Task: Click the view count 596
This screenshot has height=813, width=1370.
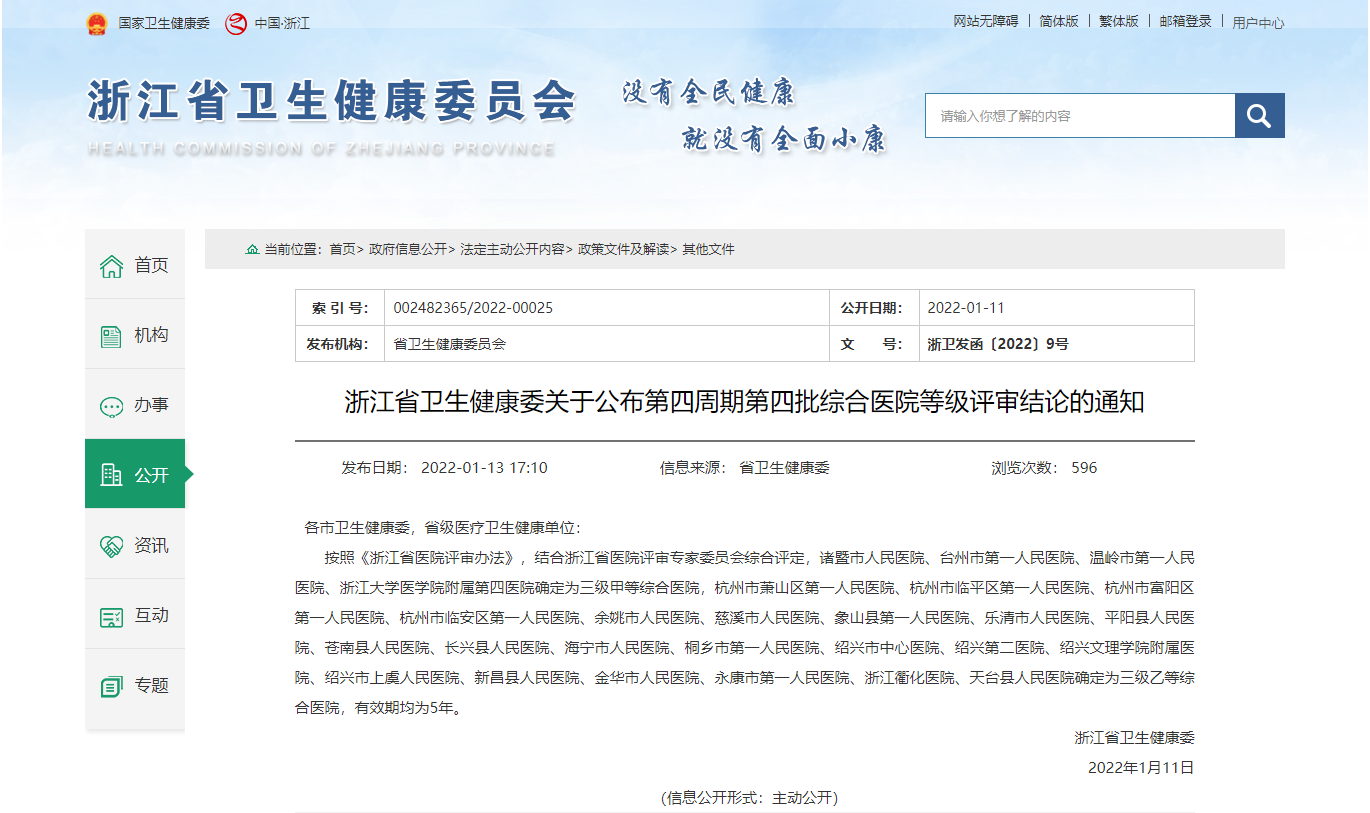Action: [x=1084, y=468]
